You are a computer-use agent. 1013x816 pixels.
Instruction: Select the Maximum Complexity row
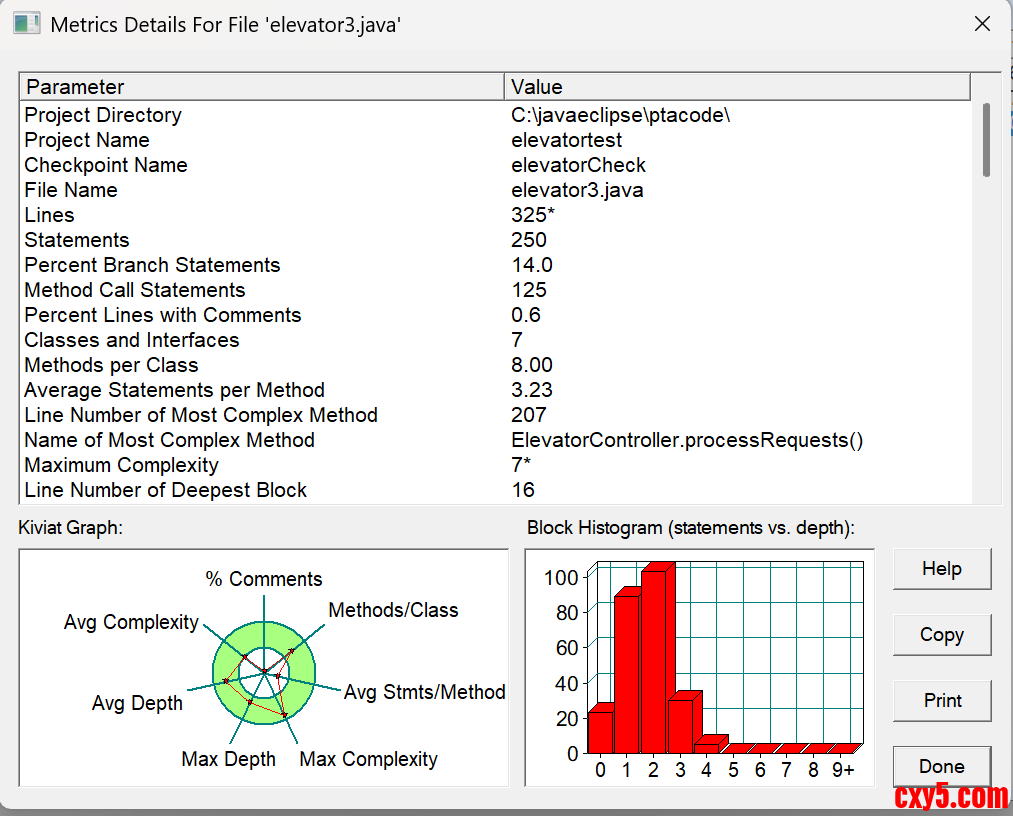pos(121,465)
